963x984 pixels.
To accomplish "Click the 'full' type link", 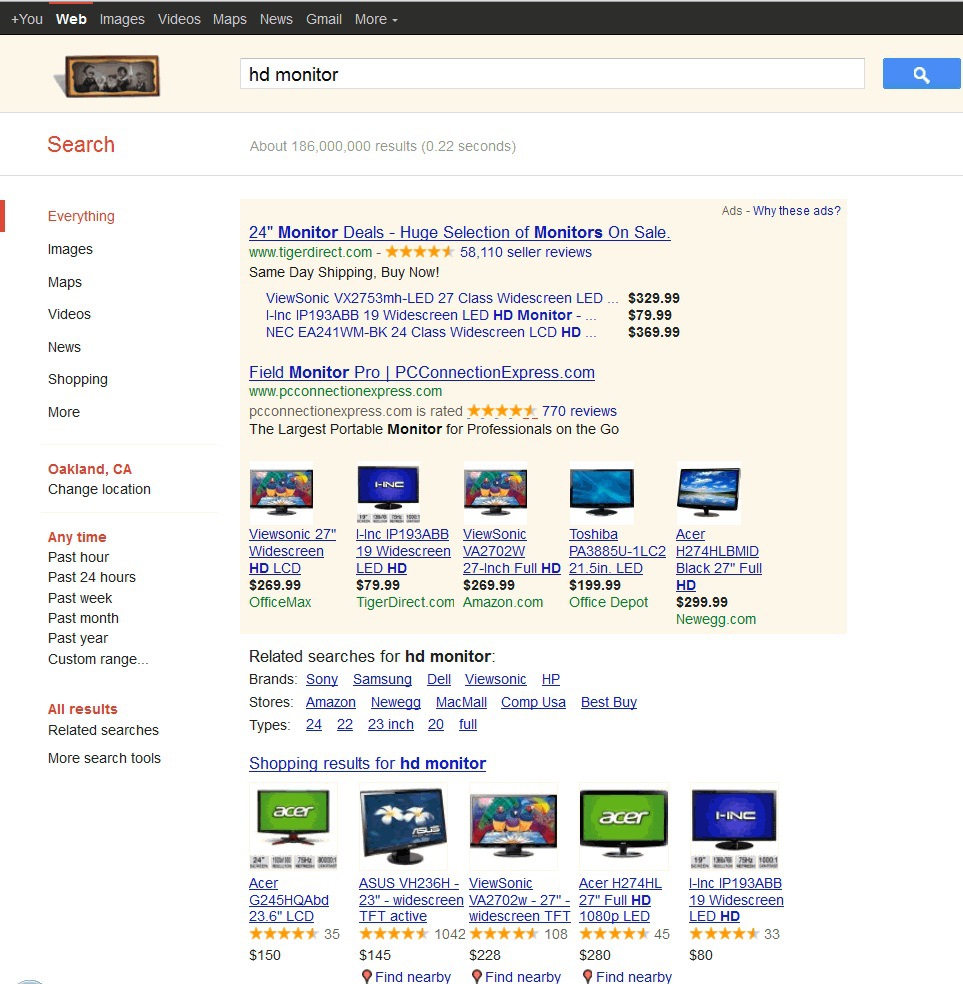I will (467, 725).
